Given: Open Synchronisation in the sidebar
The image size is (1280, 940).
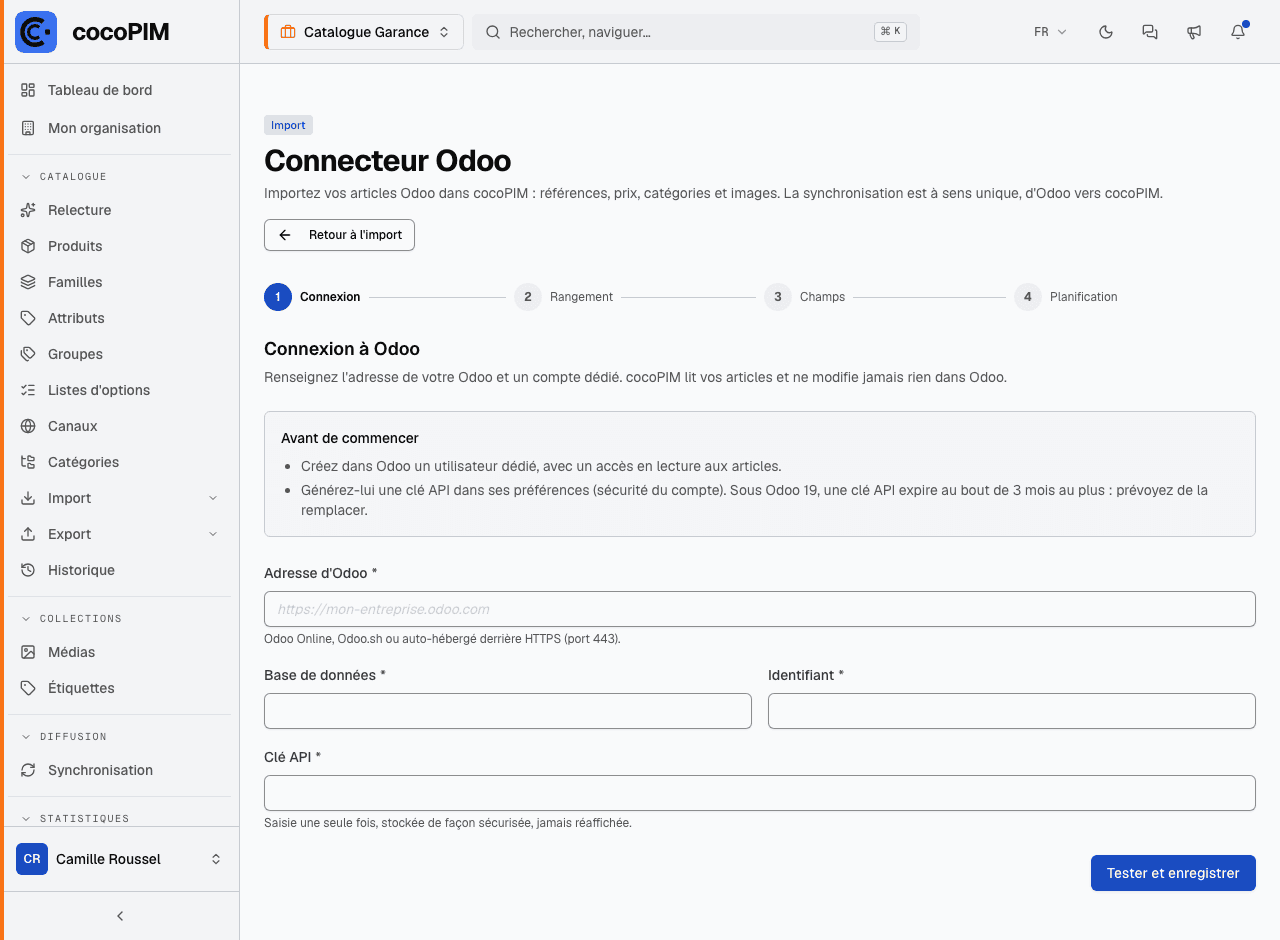Looking at the screenshot, I should tap(120, 770).
